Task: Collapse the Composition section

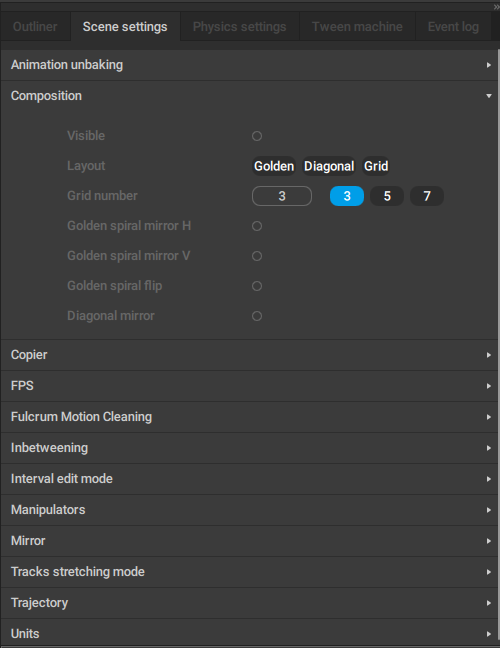Action: point(249,96)
